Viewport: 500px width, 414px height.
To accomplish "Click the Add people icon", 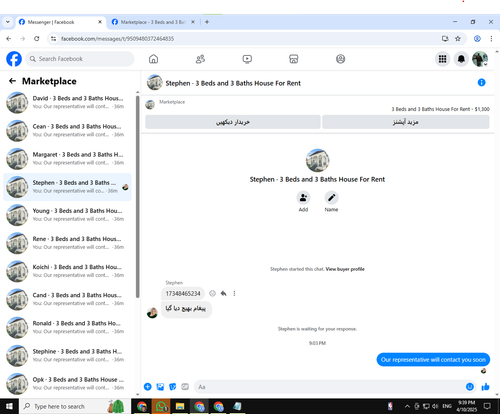I will (x=303, y=198).
